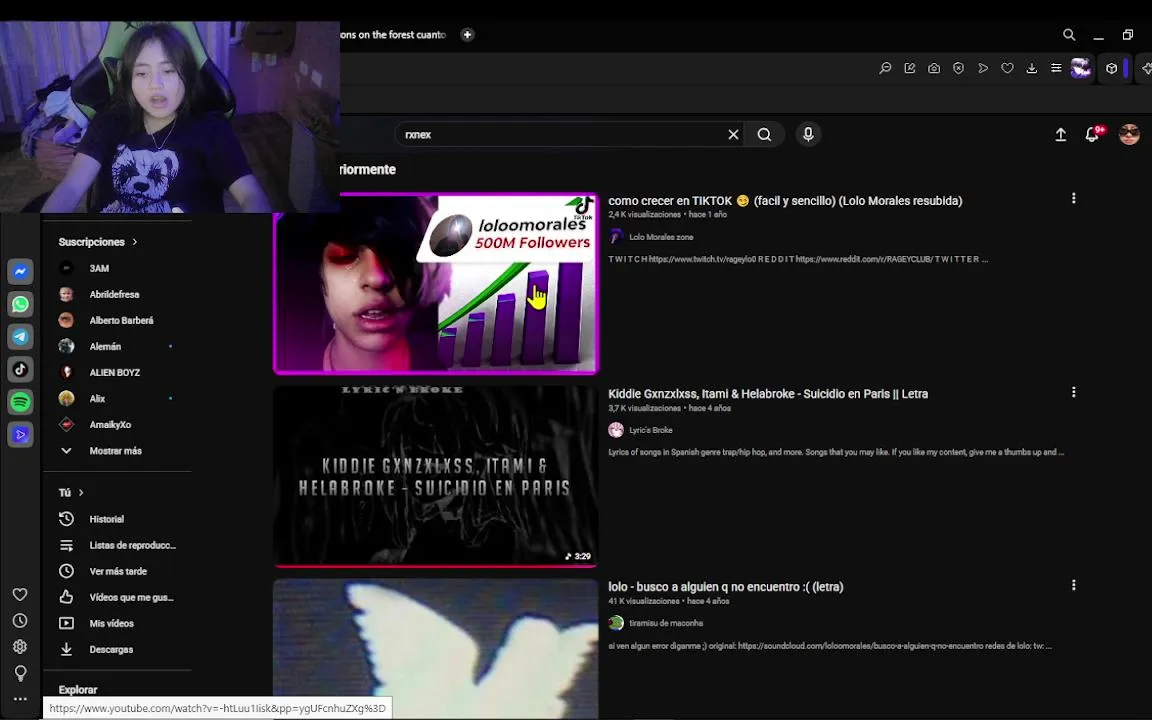Play the Suicidio en Paris lyric thumbnail
1152x720 pixels.
click(436, 476)
